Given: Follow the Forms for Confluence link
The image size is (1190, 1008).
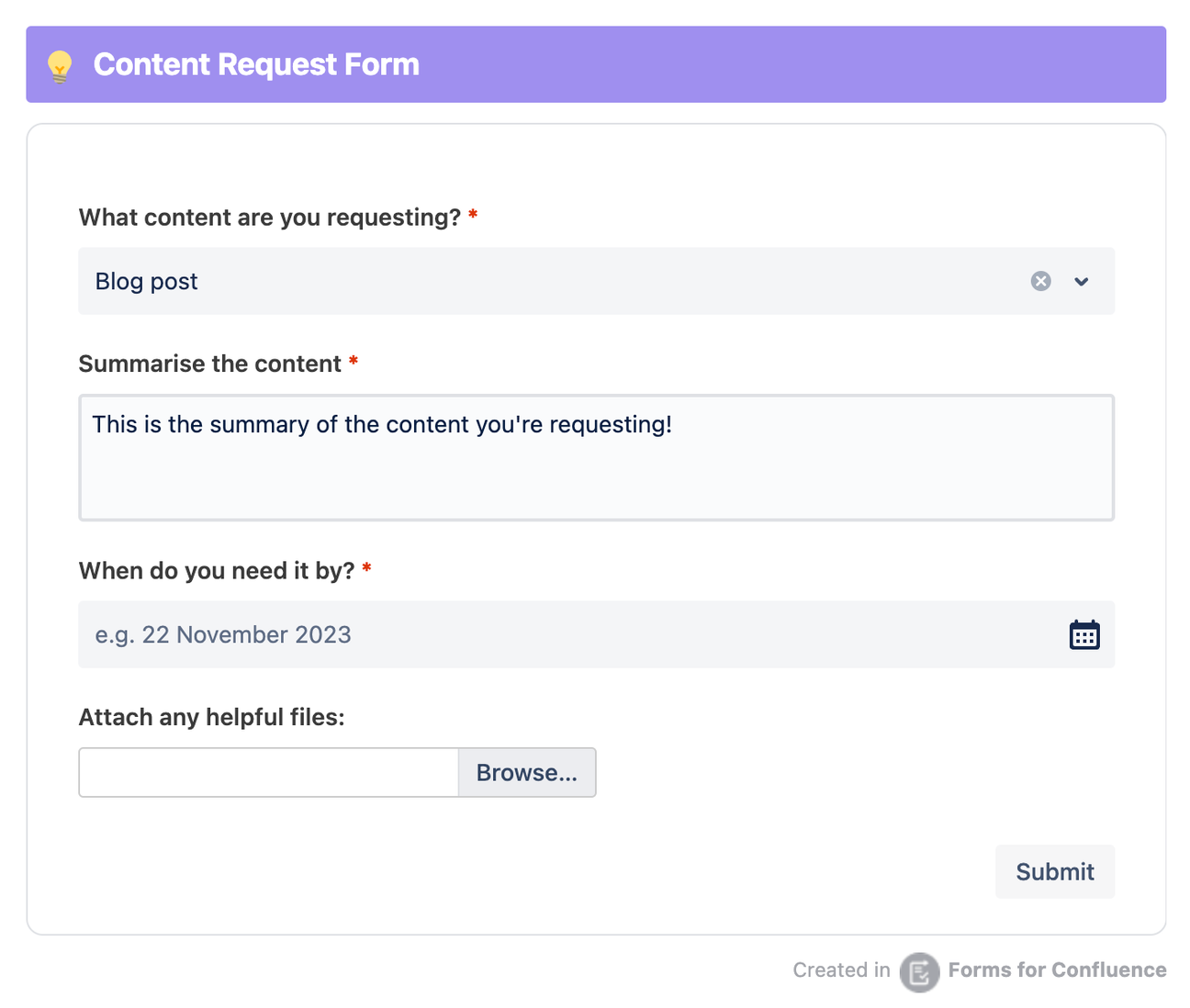Looking at the screenshot, I should pos(1057,969).
